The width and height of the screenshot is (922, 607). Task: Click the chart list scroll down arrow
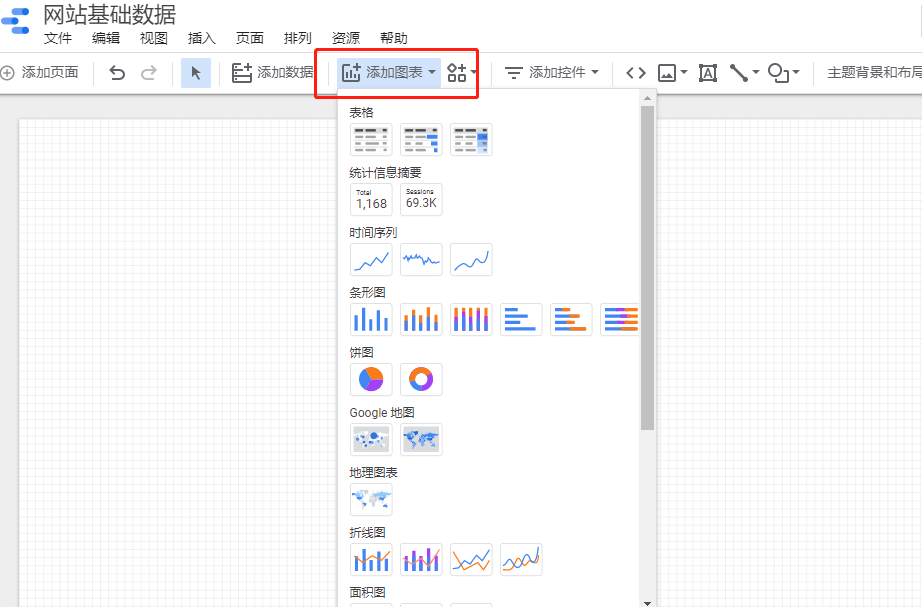(x=647, y=602)
